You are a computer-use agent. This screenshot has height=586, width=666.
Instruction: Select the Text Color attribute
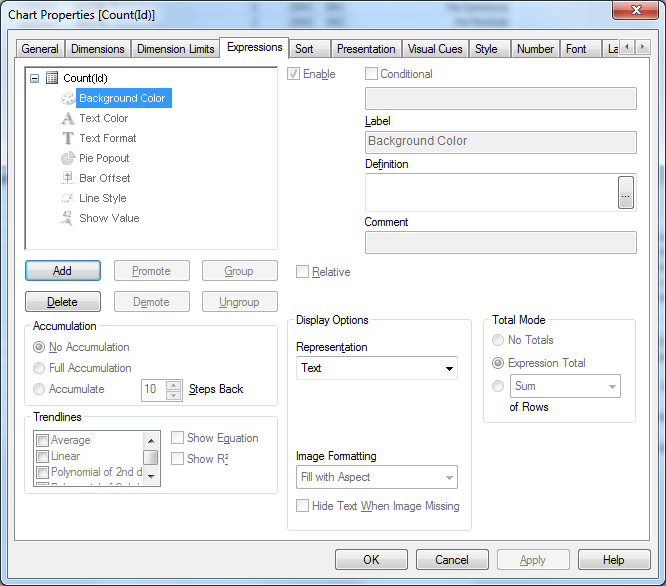[104, 118]
